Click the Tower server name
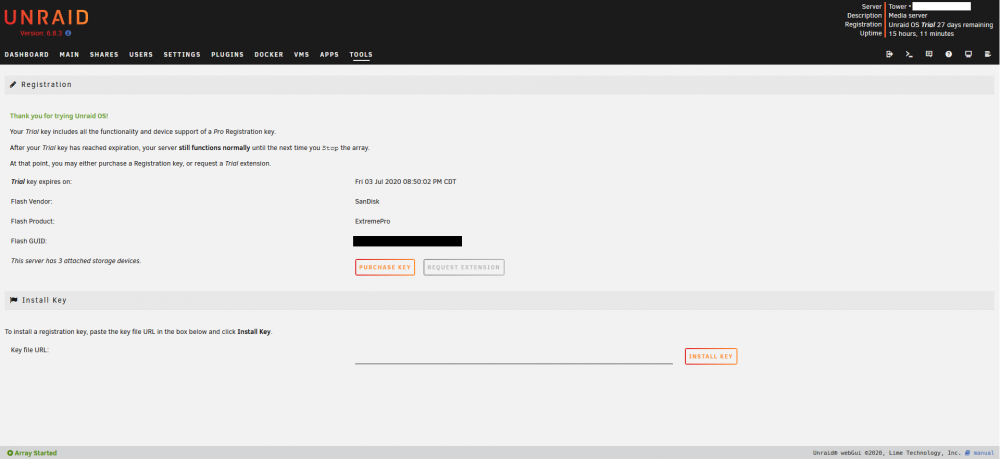This screenshot has width=1000, height=459. click(898, 6)
